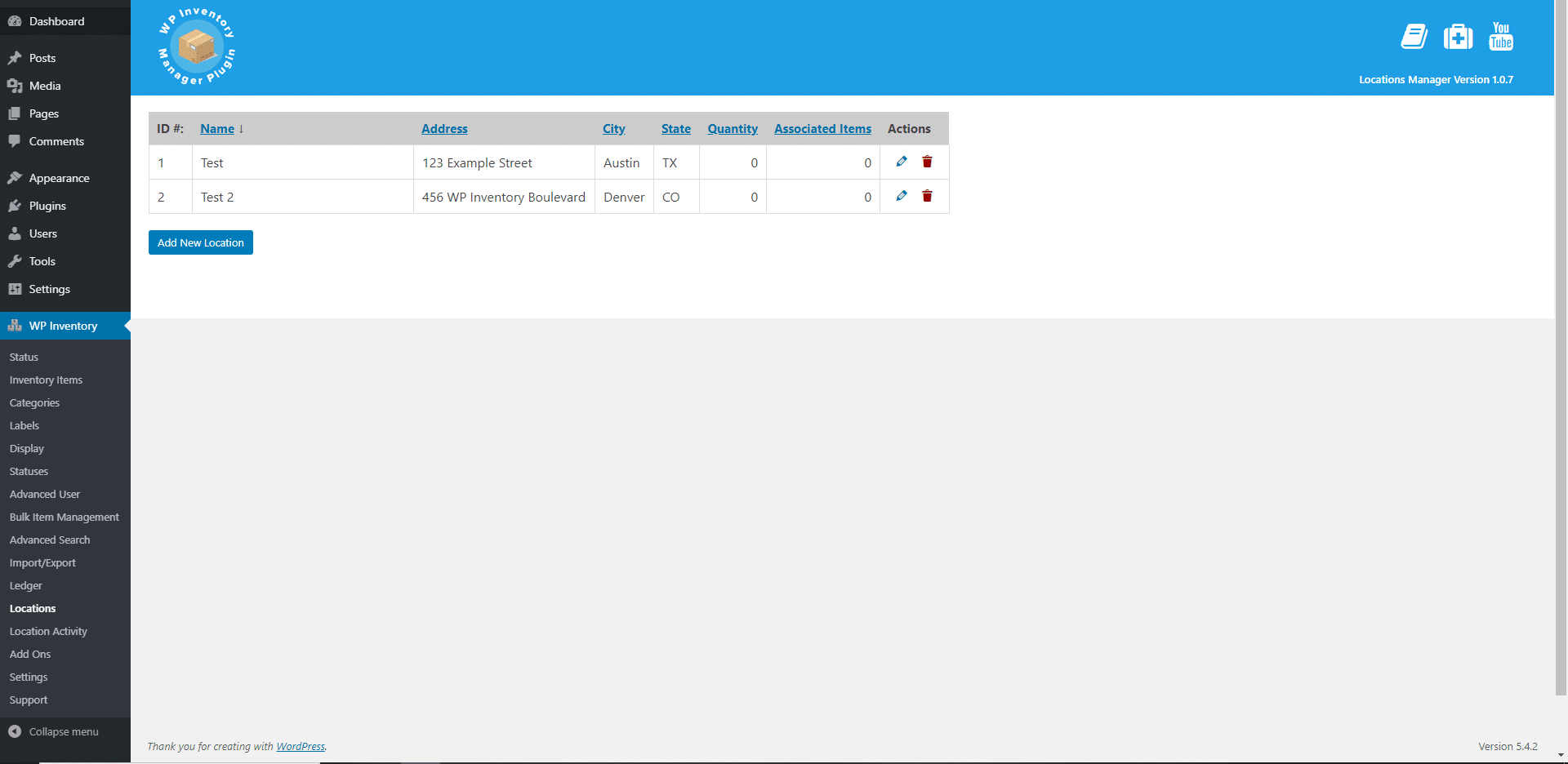Go to Categories submenu item
The width and height of the screenshot is (1568, 764).
pyautogui.click(x=34, y=402)
